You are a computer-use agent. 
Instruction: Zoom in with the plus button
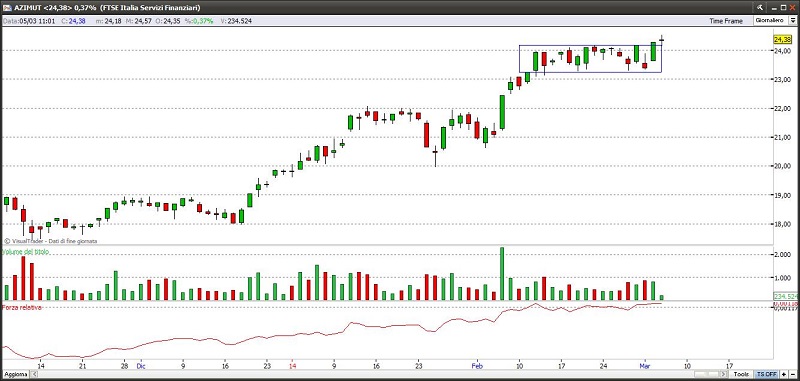pos(783,374)
